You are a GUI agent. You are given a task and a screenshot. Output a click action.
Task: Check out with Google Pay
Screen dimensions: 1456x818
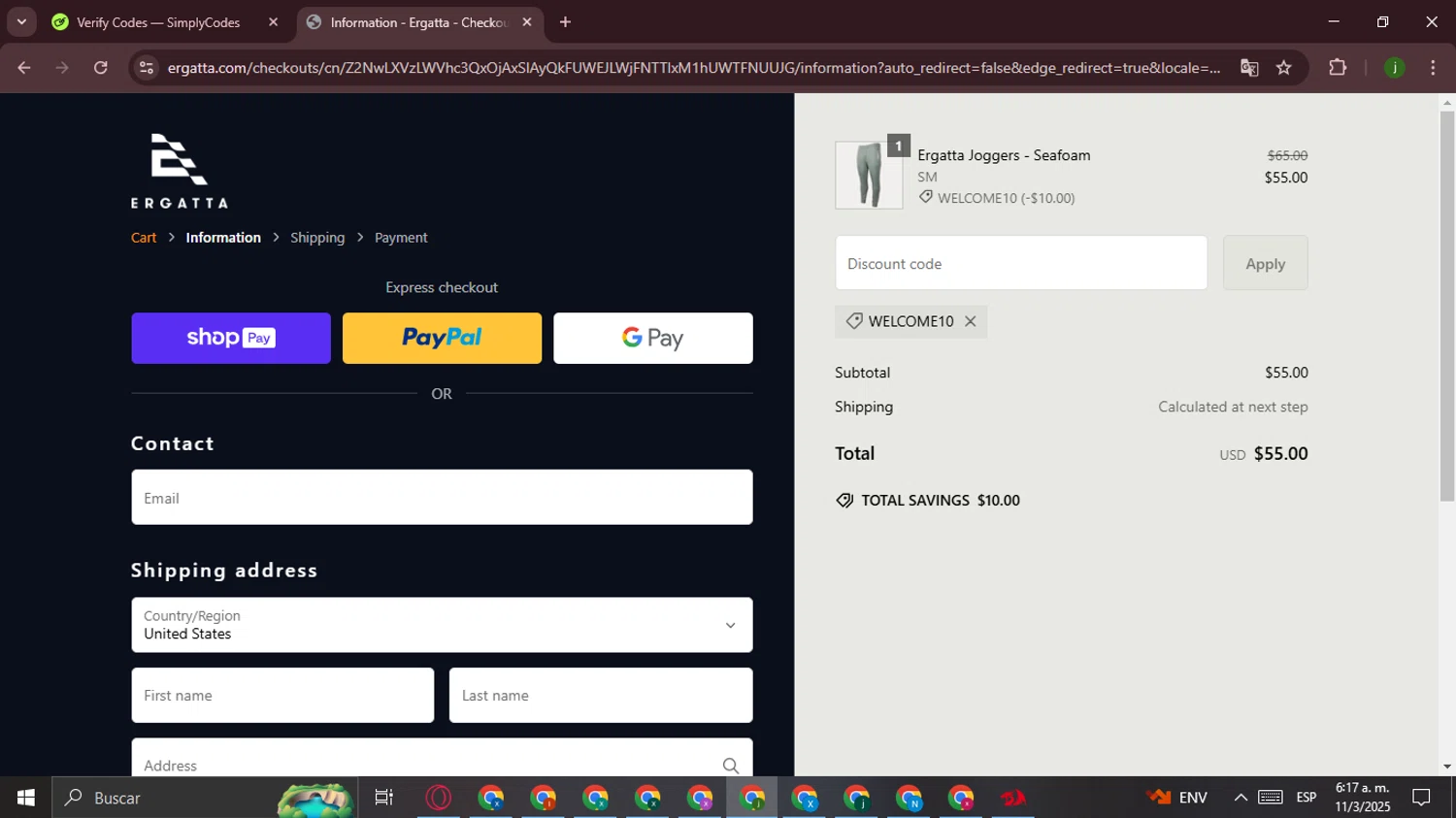pyautogui.click(x=653, y=338)
